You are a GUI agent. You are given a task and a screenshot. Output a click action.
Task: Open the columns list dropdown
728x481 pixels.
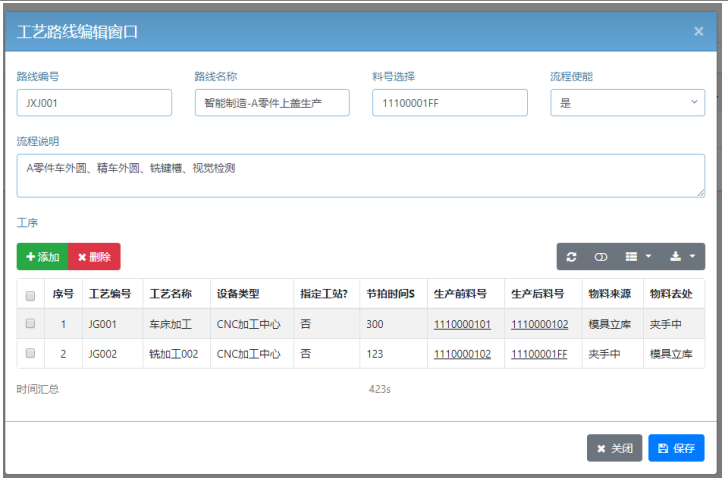[x=637, y=257]
